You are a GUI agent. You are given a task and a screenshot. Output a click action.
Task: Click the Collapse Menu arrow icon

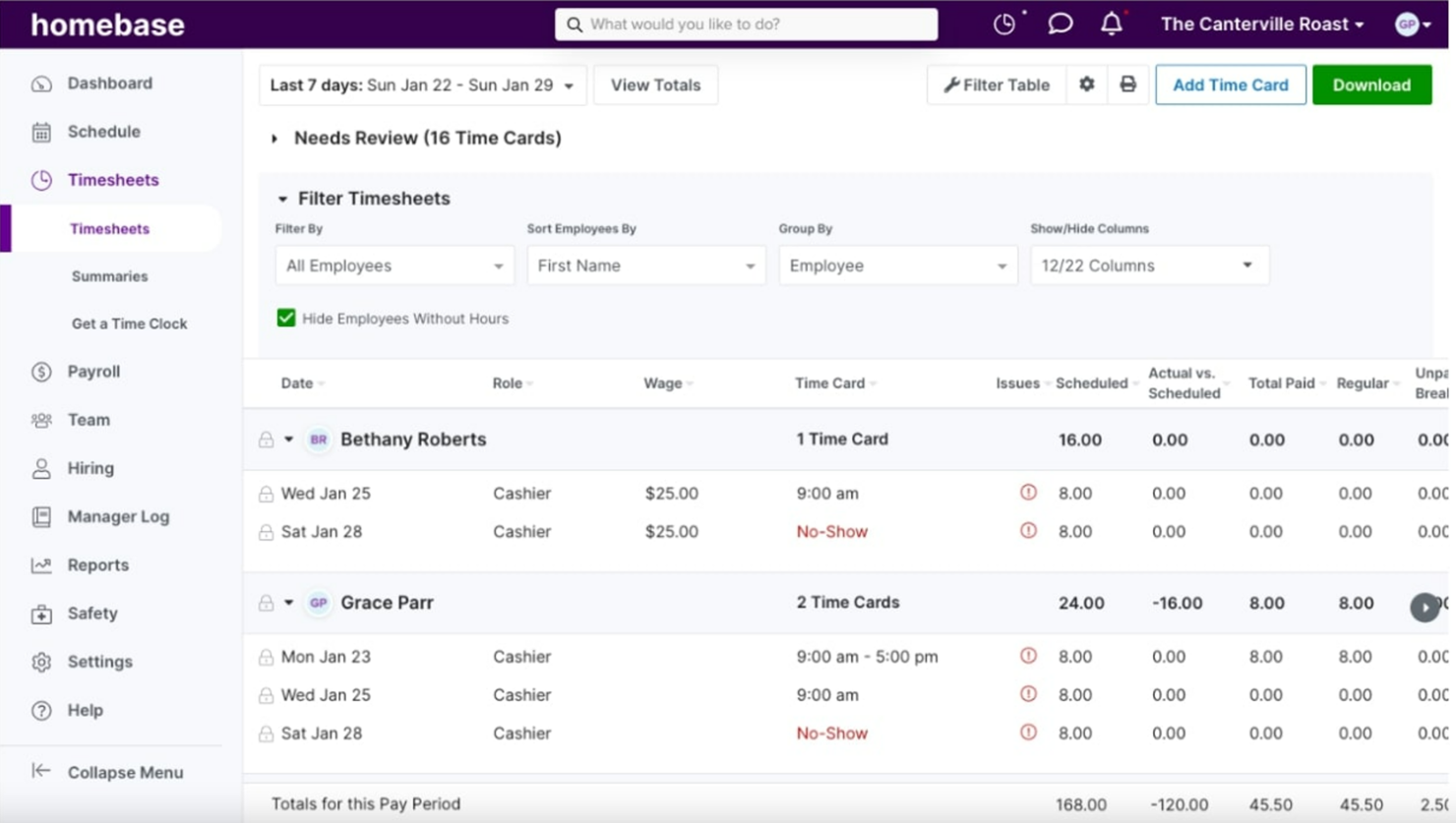[41, 771]
